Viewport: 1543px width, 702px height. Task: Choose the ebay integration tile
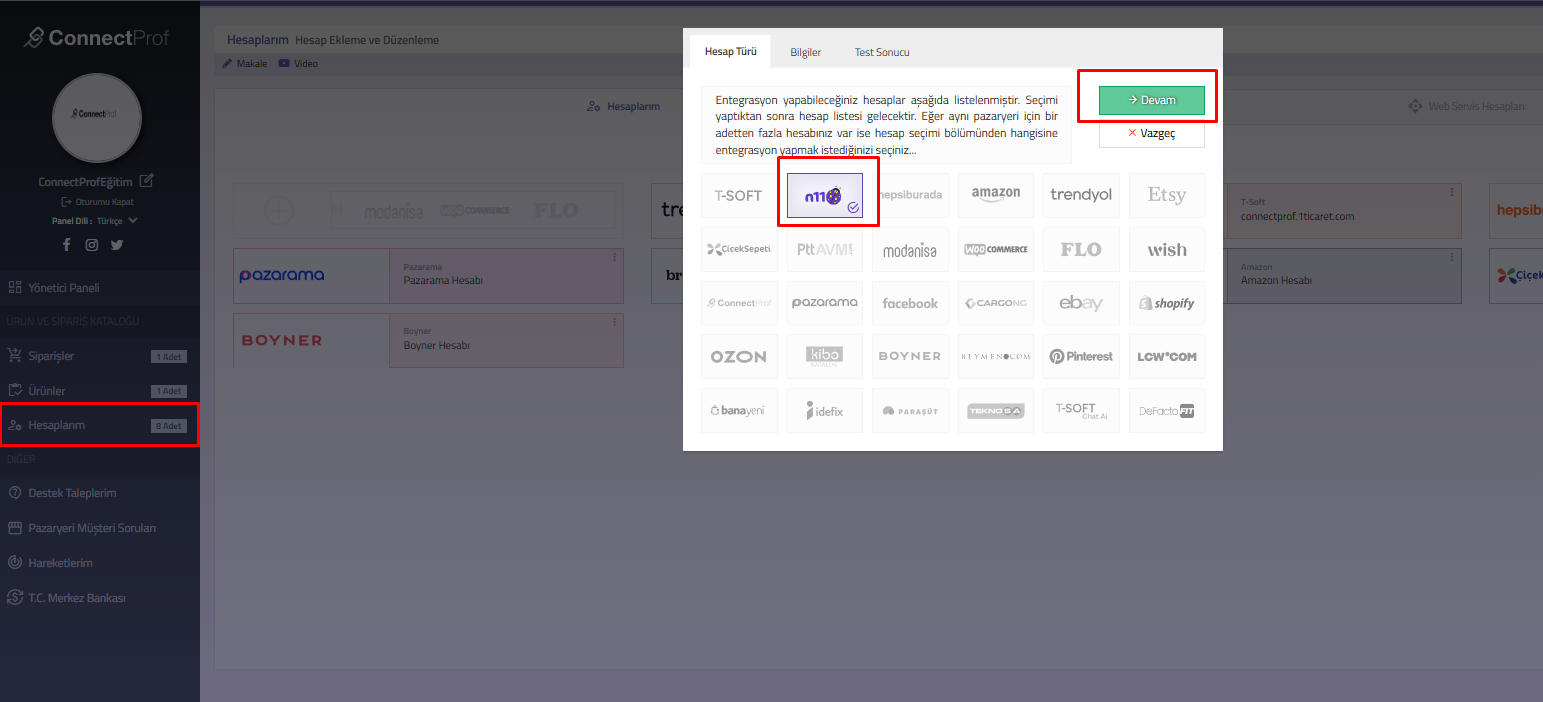[1081, 303]
